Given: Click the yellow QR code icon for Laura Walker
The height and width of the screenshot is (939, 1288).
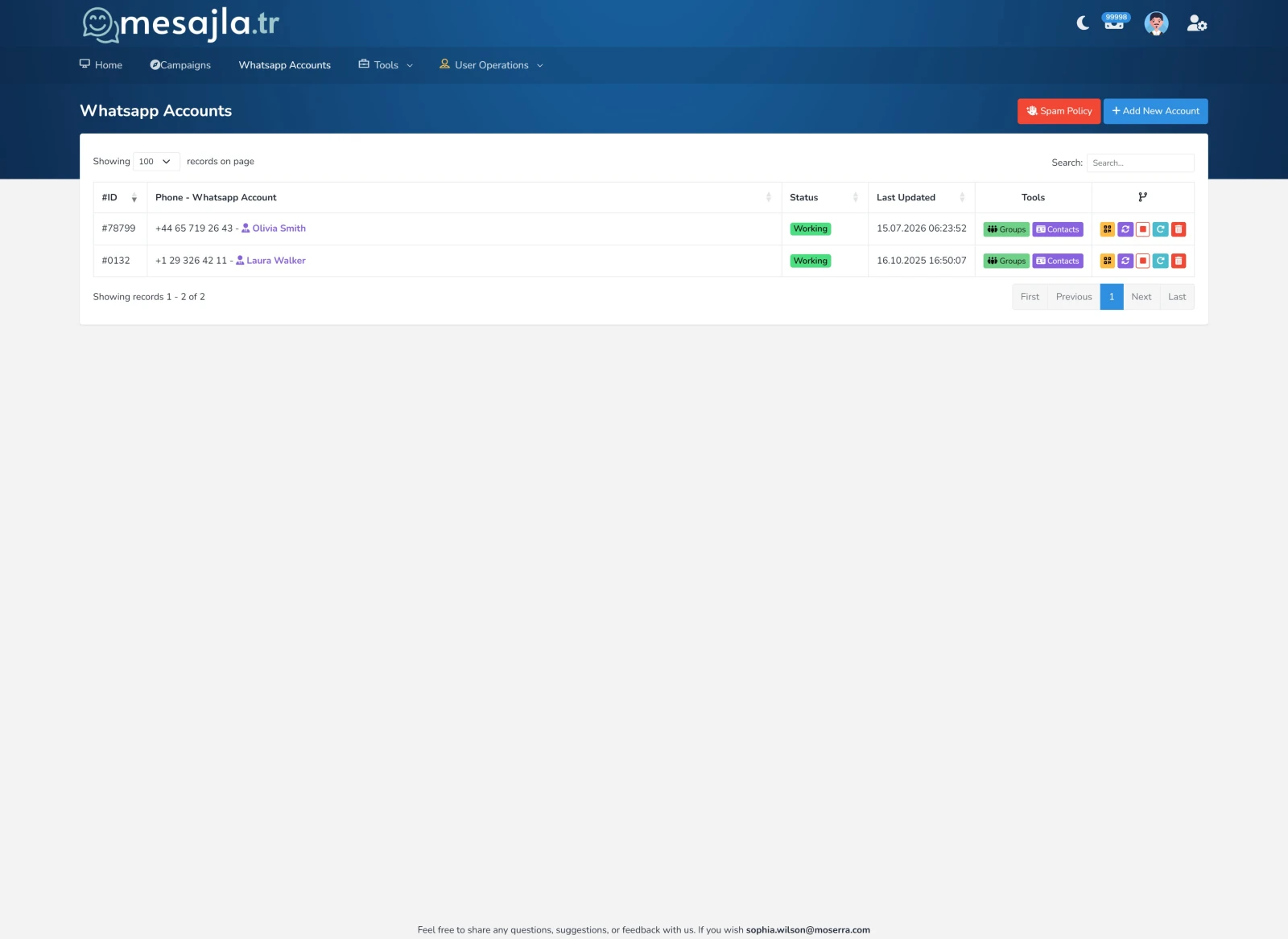Looking at the screenshot, I should click(x=1108, y=261).
